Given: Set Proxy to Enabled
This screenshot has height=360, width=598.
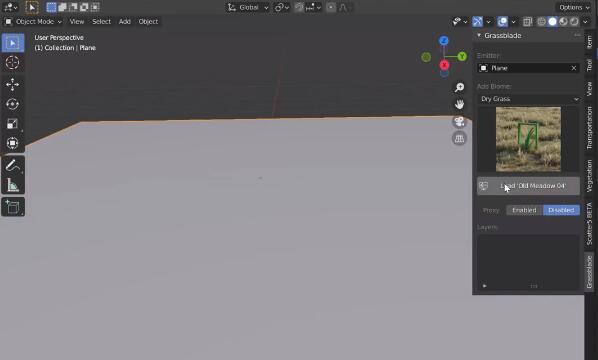Looking at the screenshot, I should pos(524,210).
